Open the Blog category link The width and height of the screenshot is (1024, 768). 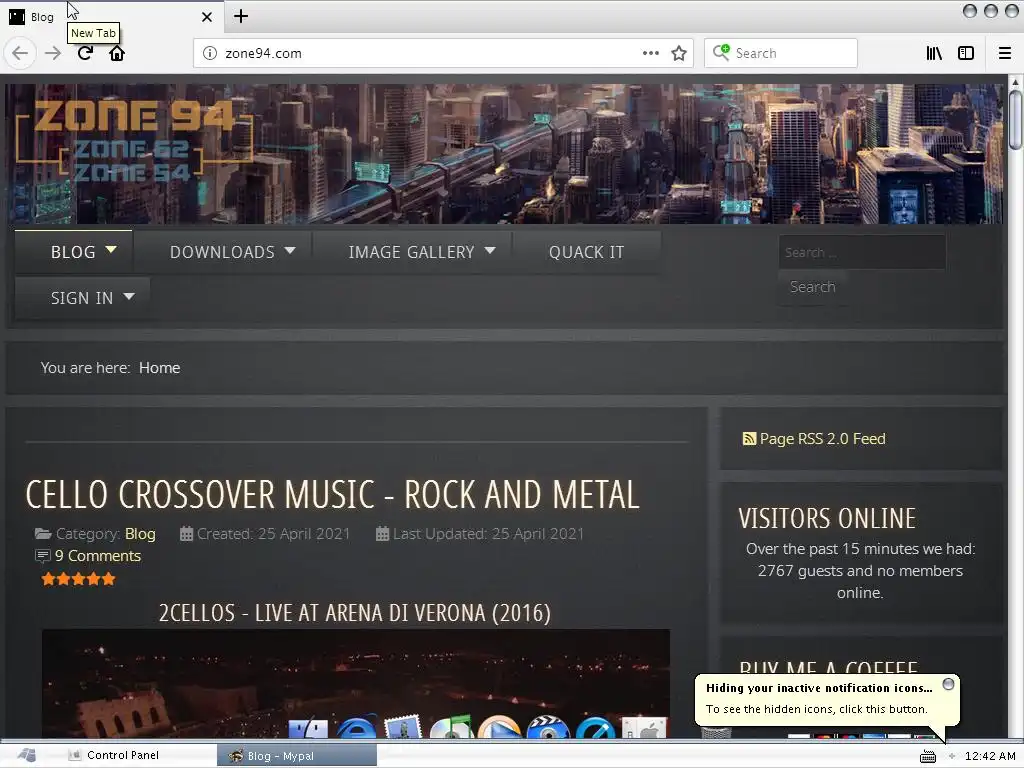pyautogui.click(x=140, y=534)
